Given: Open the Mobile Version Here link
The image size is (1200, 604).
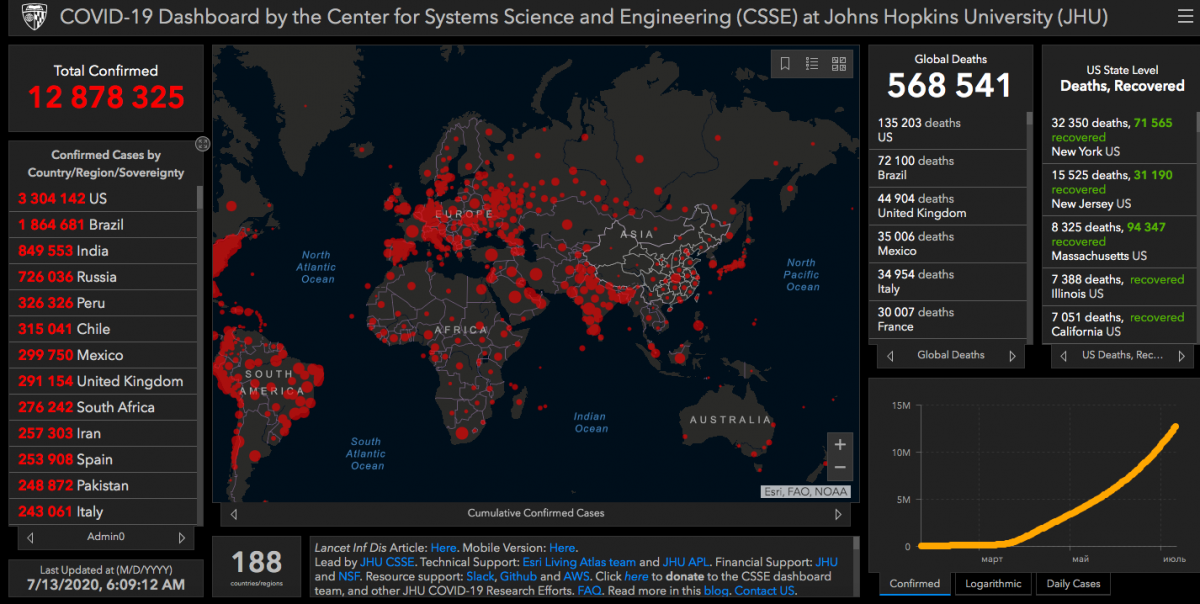Looking at the screenshot, I should 562,548.
